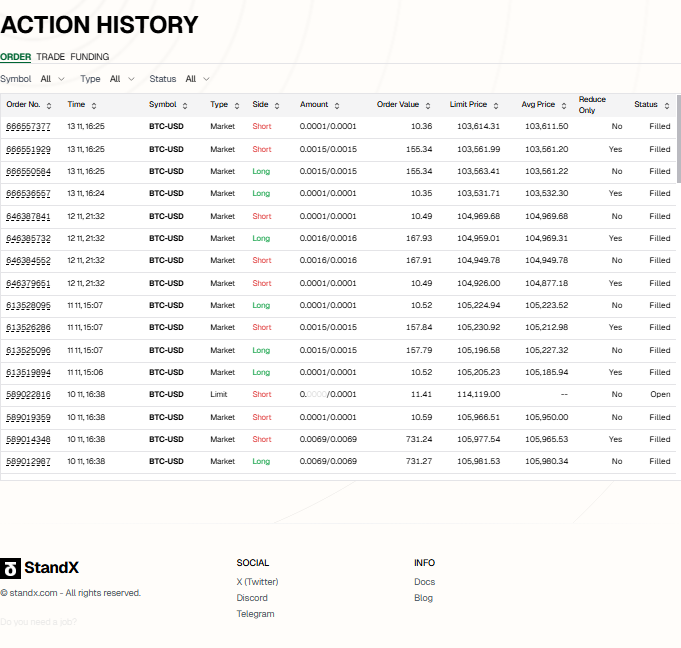Screen dimensions: 681x648
Task: Sort by Order Value column arrows
Action: pyautogui.click(x=428, y=106)
